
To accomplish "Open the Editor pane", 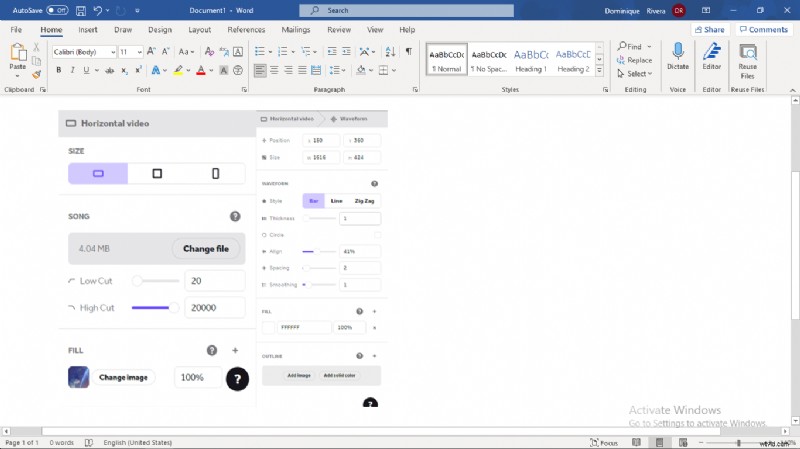I will (711, 56).
